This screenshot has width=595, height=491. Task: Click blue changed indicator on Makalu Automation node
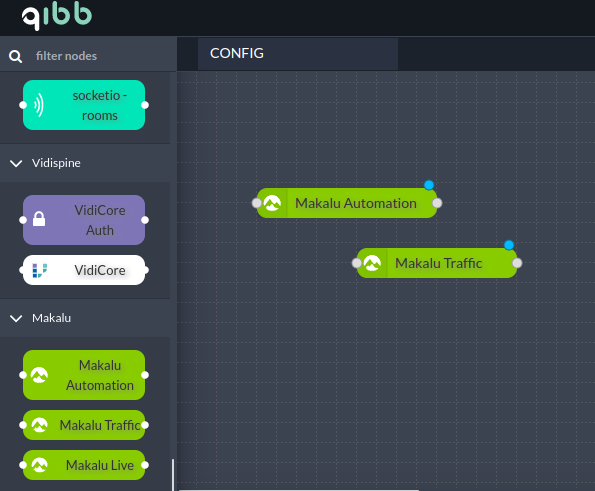click(429, 185)
